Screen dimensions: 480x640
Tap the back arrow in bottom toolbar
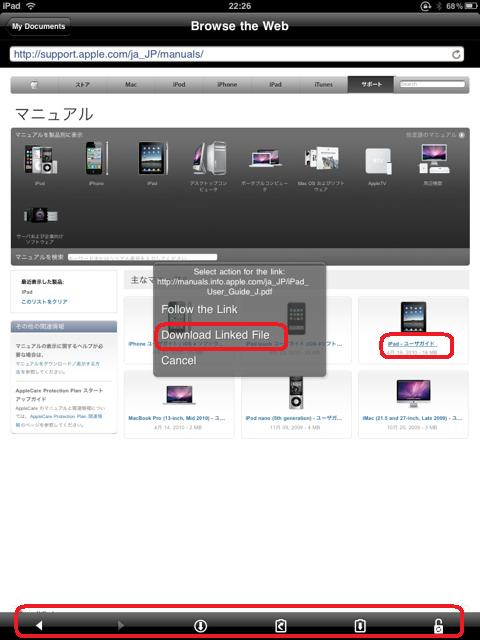(39, 625)
